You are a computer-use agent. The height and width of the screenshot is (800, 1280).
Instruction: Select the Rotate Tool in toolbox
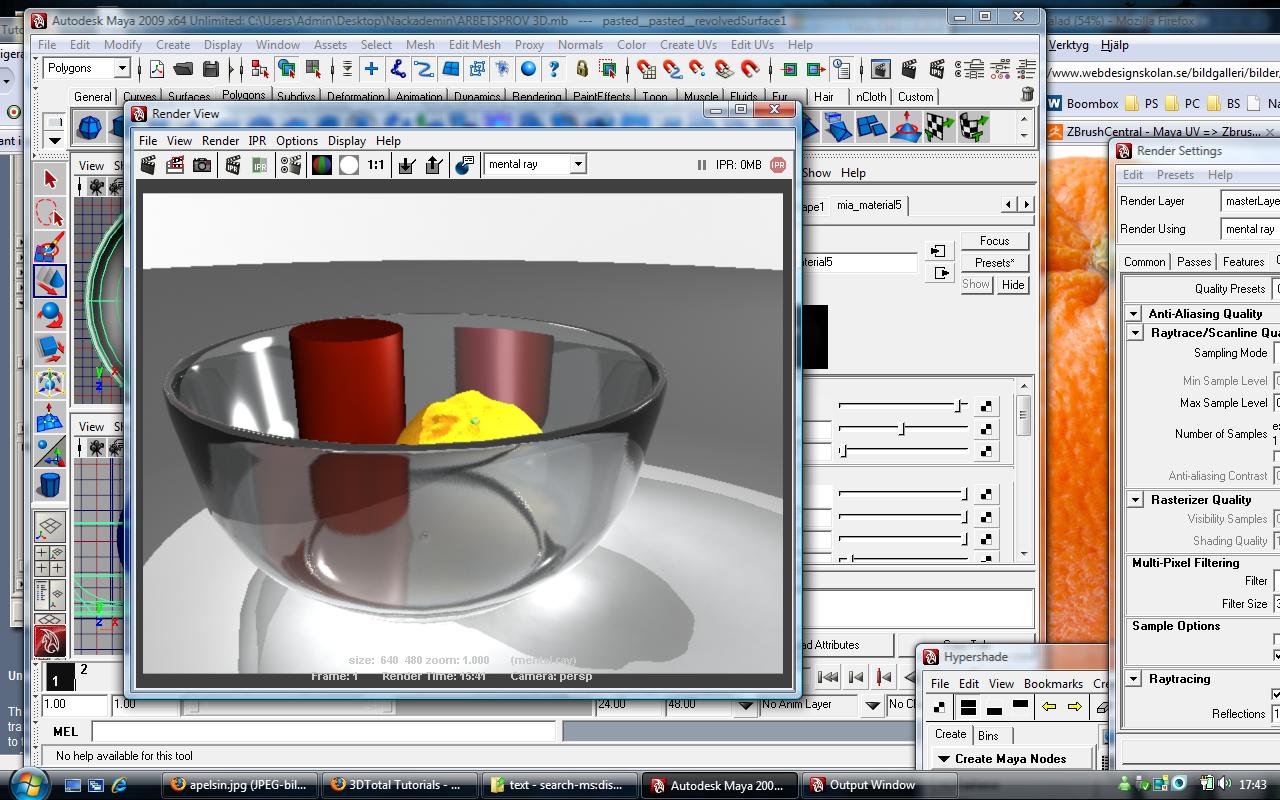pyautogui.click(x=50, y=315)
